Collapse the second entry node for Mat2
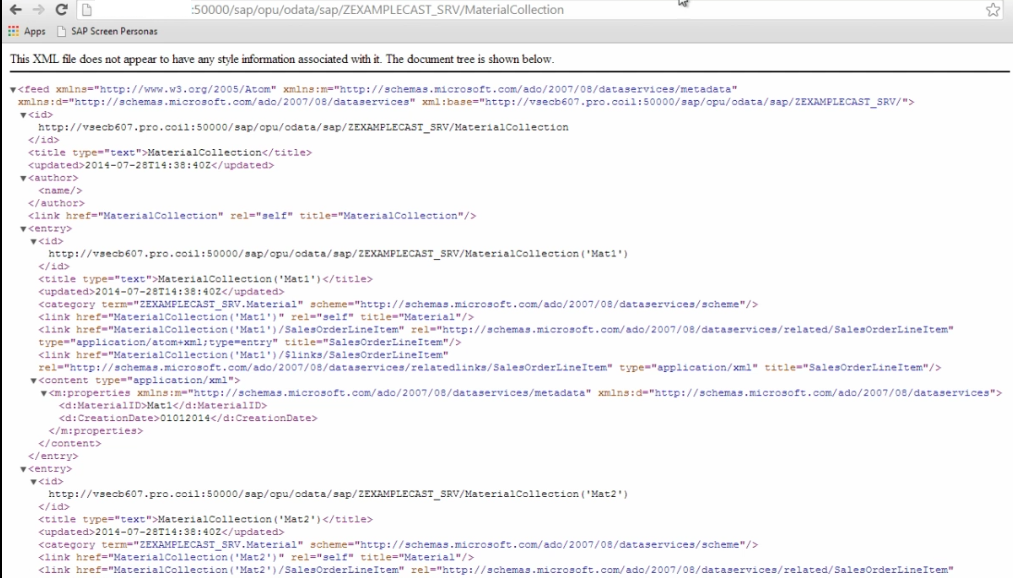This screenshot has width=1013, height=578. (23, 468)
